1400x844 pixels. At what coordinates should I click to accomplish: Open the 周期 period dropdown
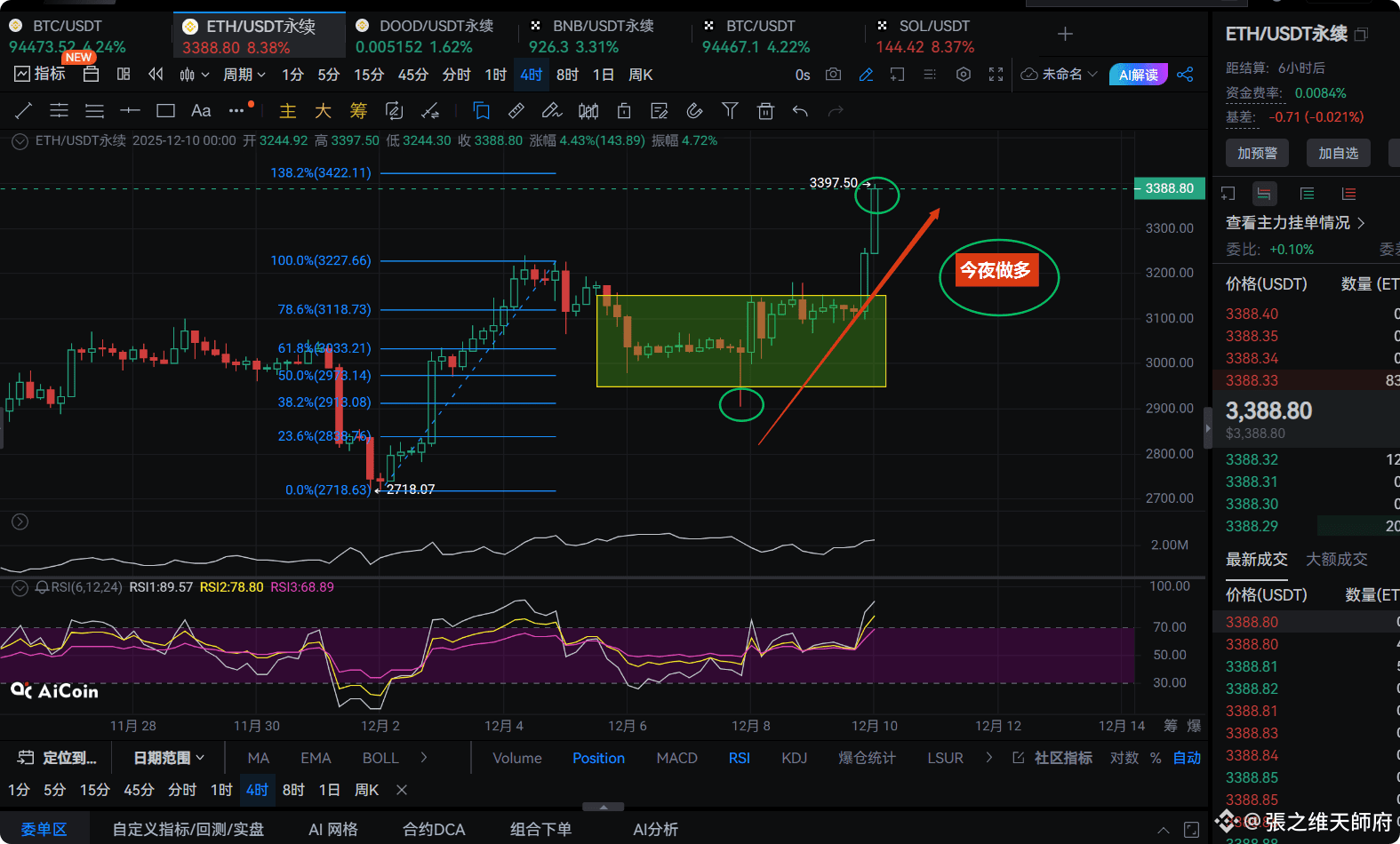pyautogui.click(x=244, y=75)
